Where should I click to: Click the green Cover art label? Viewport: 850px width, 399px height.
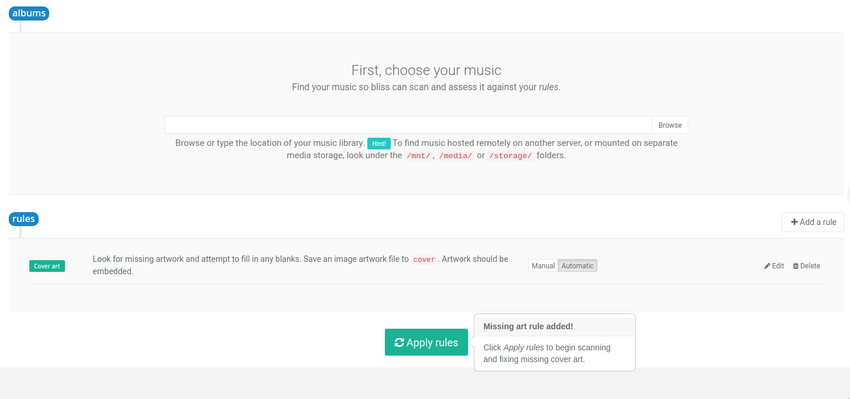point(47,266)
